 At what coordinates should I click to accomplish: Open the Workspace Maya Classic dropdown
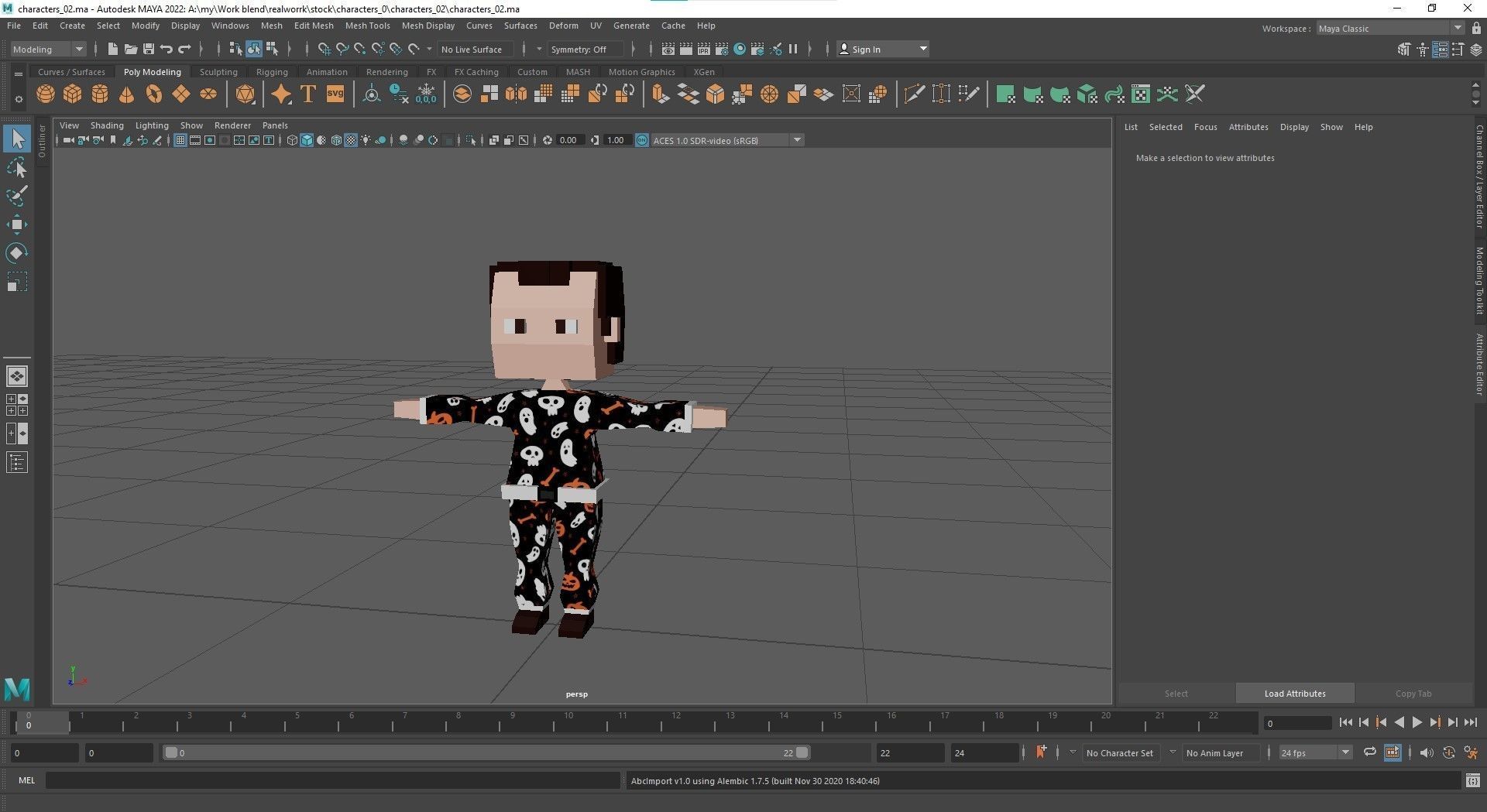click(x=1390, y=28)
